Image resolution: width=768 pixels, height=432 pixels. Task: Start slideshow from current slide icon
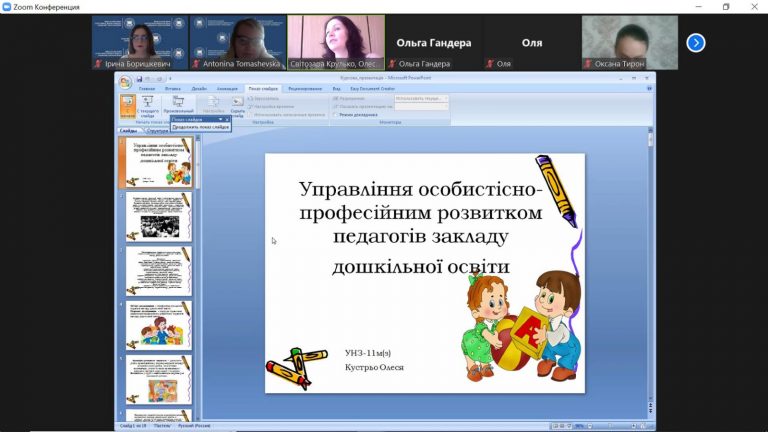pos(147,106)
